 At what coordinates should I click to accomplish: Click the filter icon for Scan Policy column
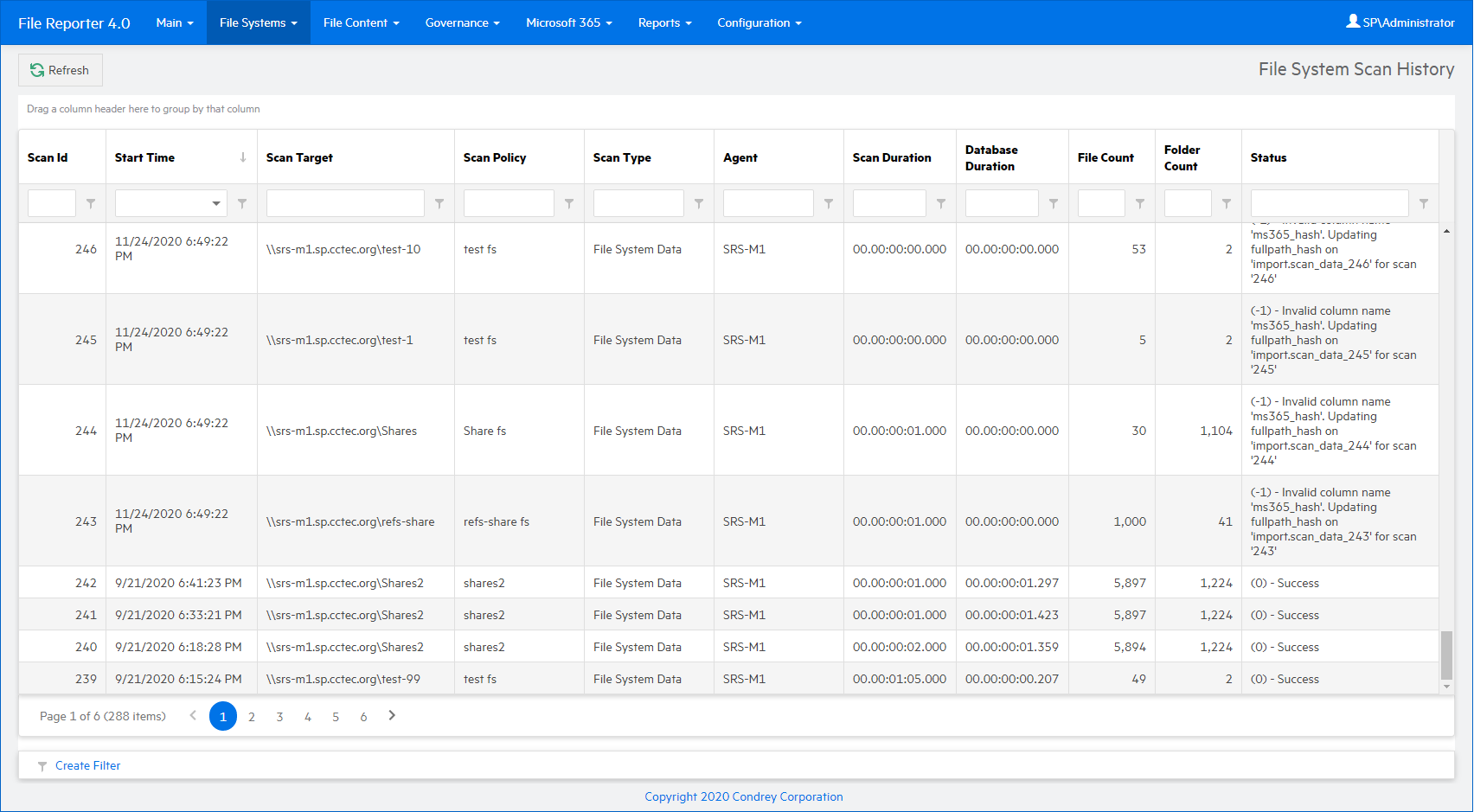point(569,203)
